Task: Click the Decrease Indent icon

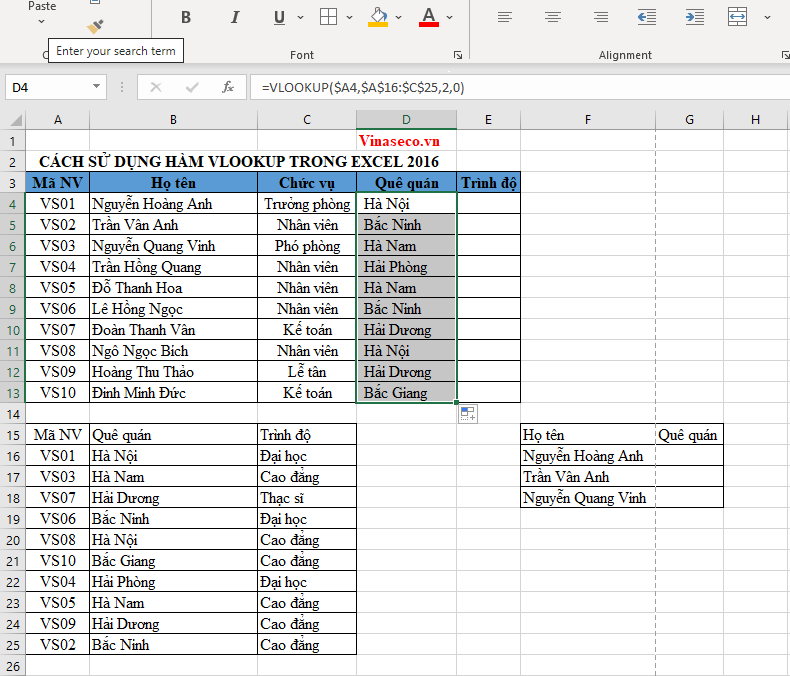Action: (647, 17)
